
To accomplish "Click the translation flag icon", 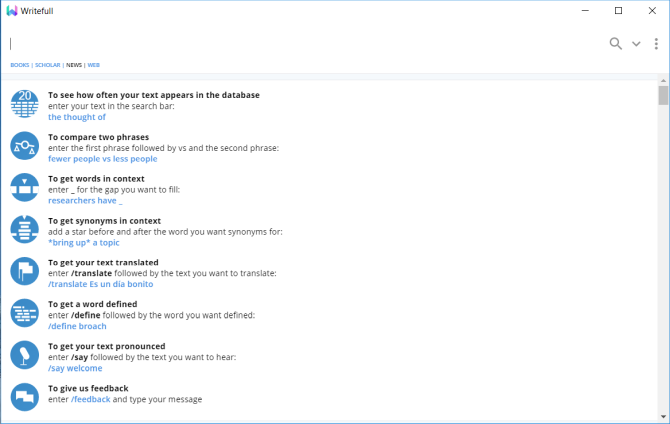I will 24,271.
